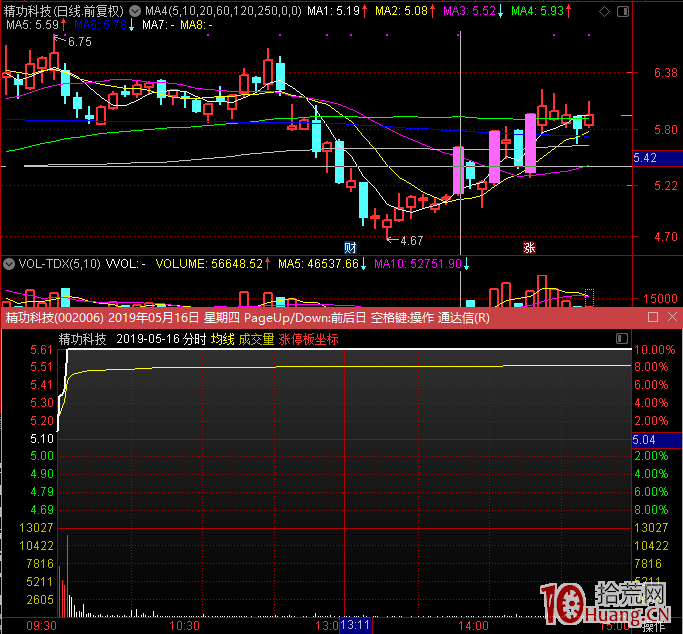Click the 5.42 crosshair price tag
The width and height of the screenshot is (683, 634).
click(x=657, y=158)
